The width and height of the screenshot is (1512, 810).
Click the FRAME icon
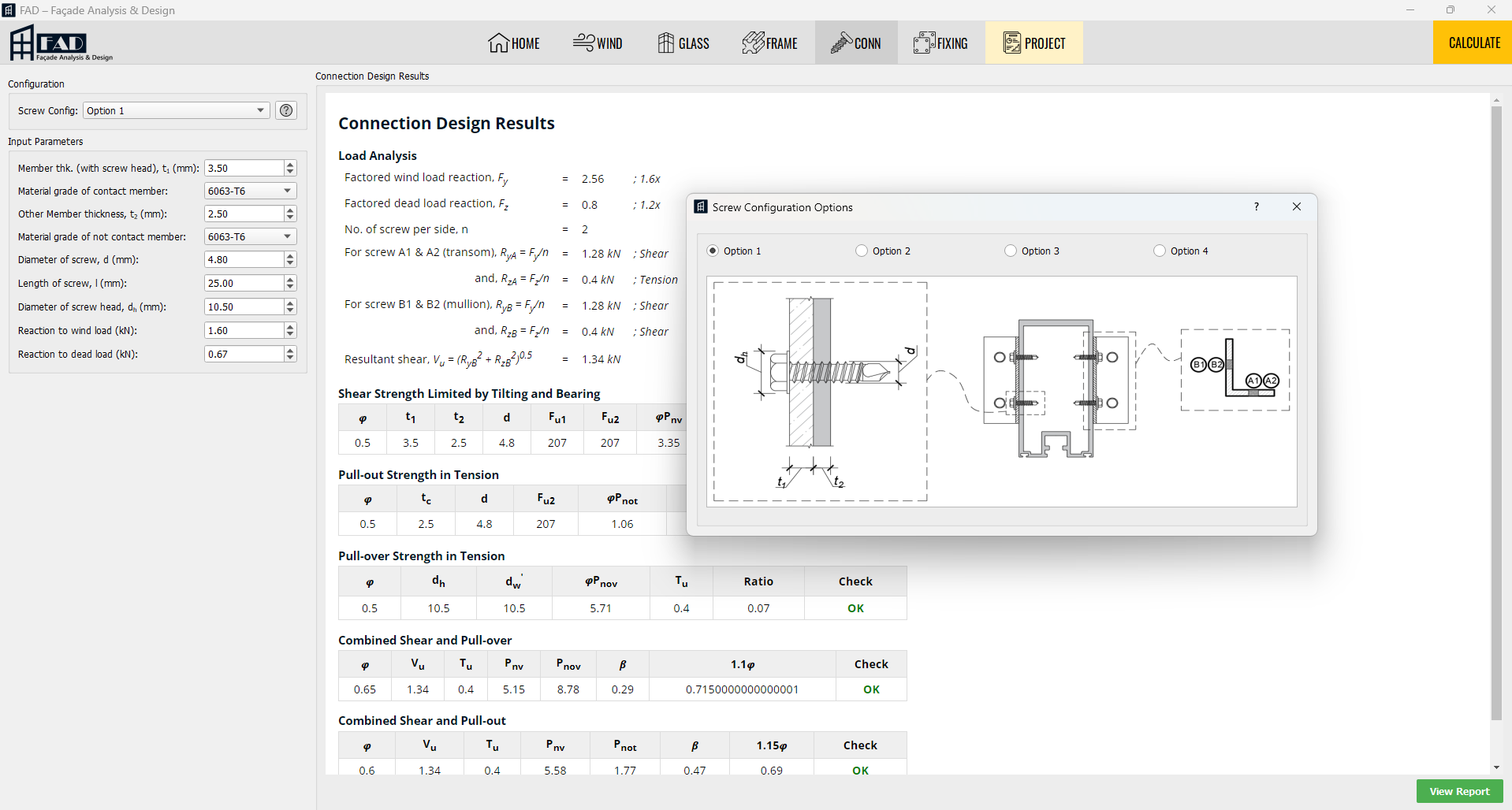point(753,43)
